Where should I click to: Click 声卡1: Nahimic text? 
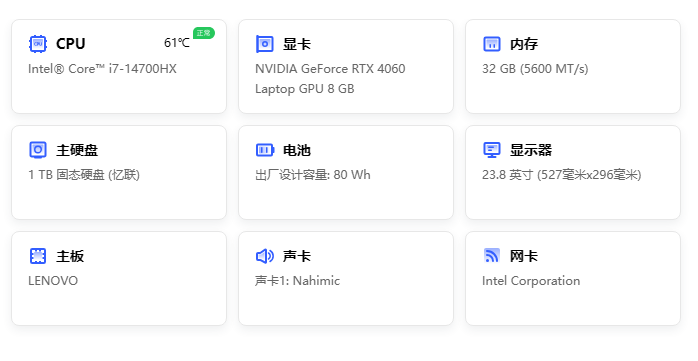tap(297, 280)
